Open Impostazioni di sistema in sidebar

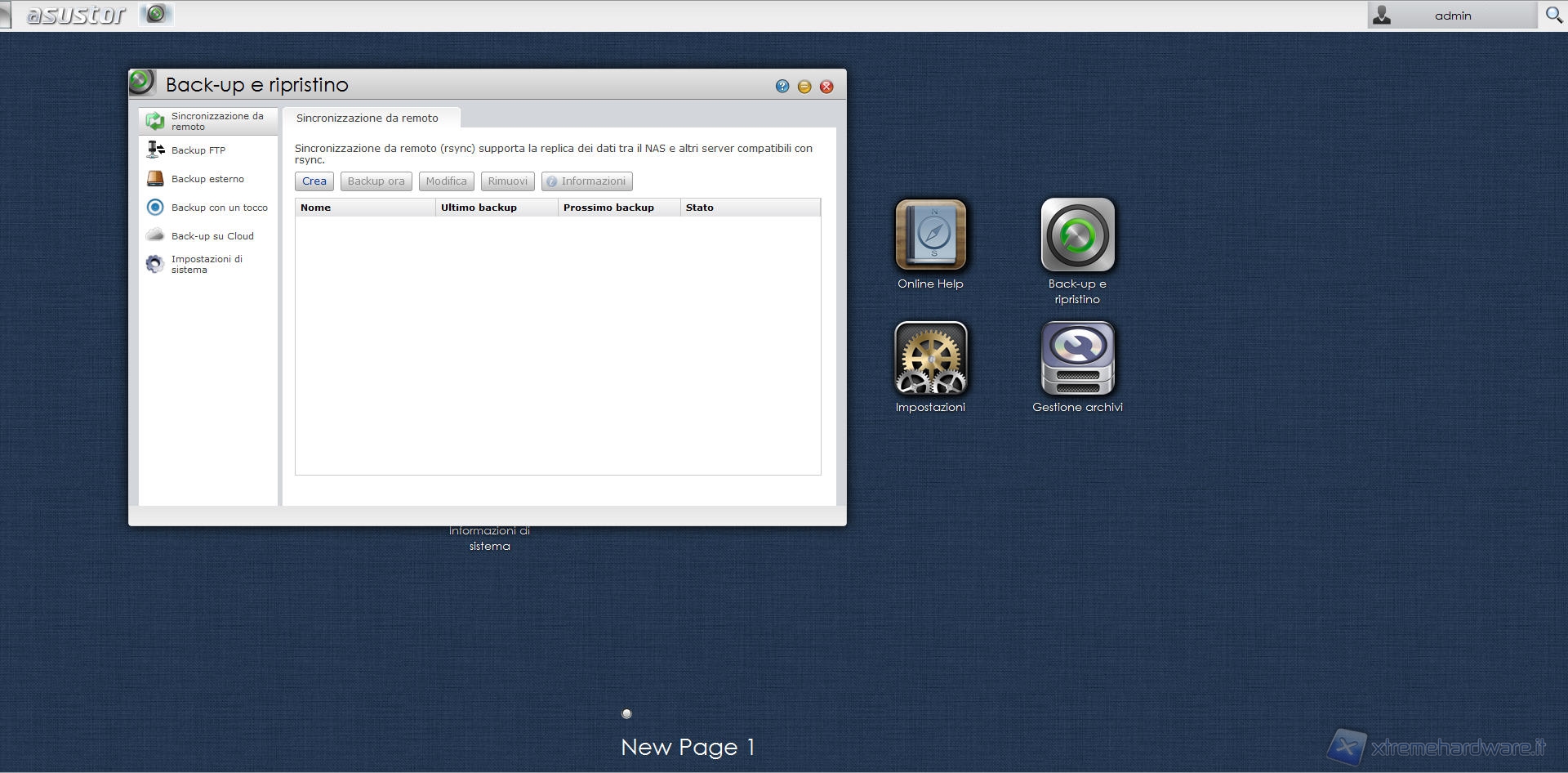click(x=207, y=264)
